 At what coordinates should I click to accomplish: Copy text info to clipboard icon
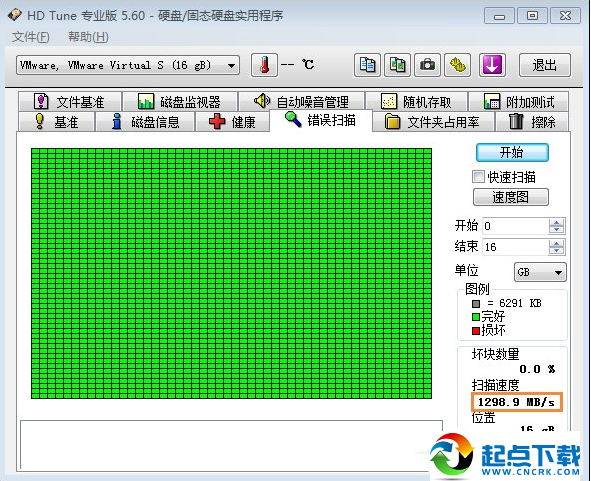(367, 65)
